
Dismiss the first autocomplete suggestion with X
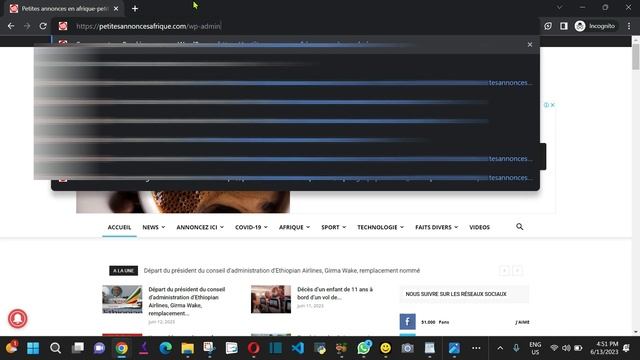[x=530, y=44]
